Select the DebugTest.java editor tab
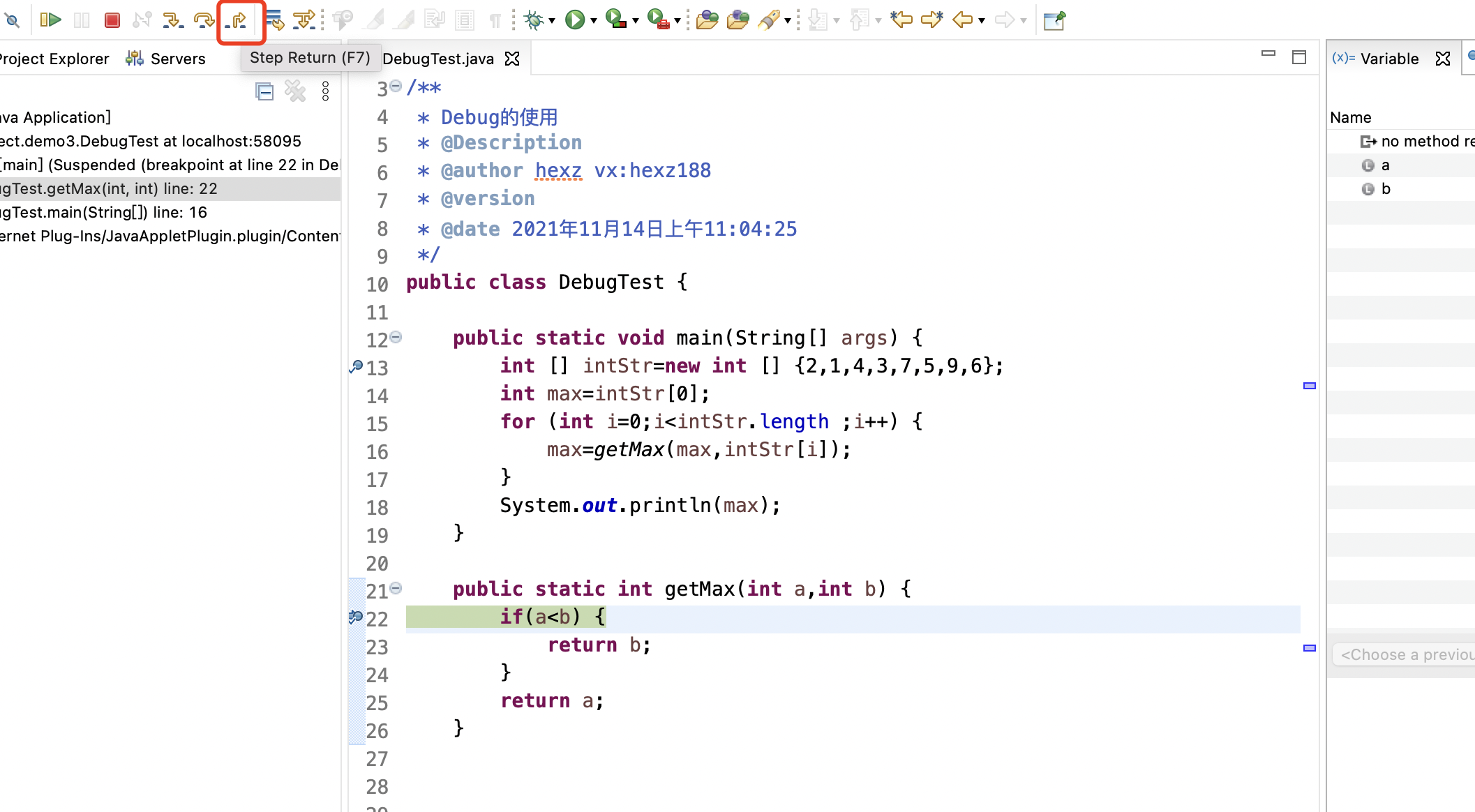Viewport: 1475px width, 812px height. (438, 59)
